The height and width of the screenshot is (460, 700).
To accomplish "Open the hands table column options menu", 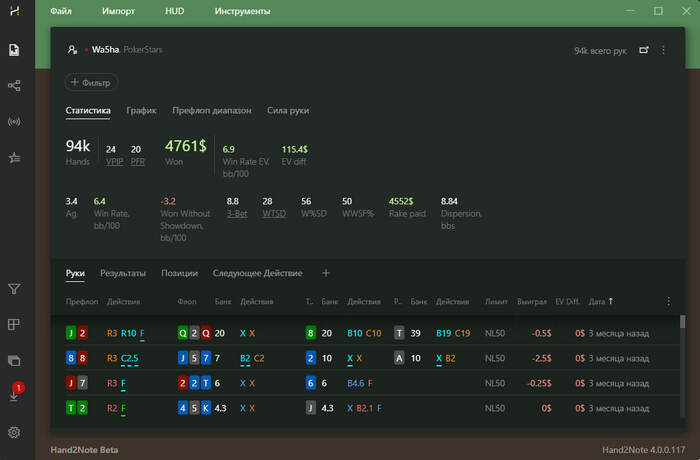I will 669,300.
